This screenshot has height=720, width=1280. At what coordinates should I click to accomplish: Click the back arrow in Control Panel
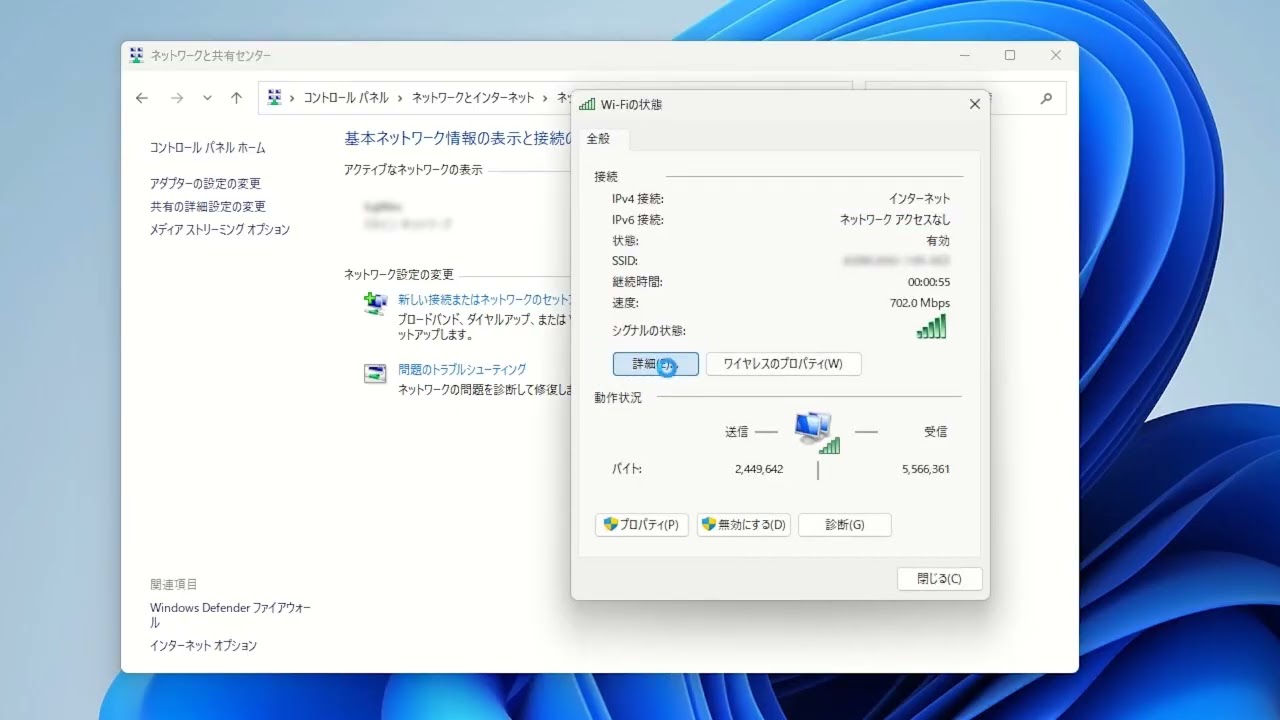click(142, 98)
